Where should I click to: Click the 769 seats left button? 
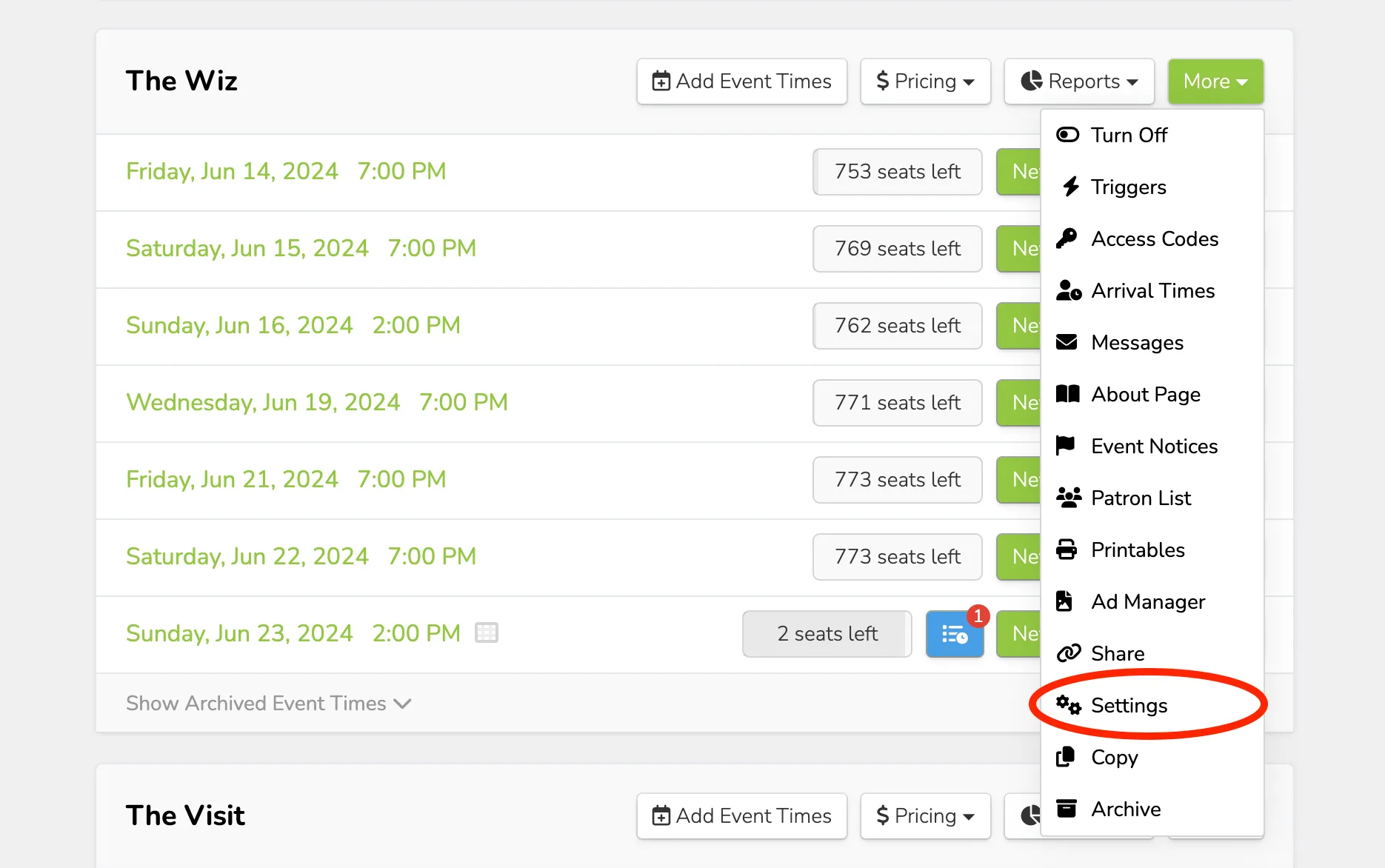click(x=898, y=249)
